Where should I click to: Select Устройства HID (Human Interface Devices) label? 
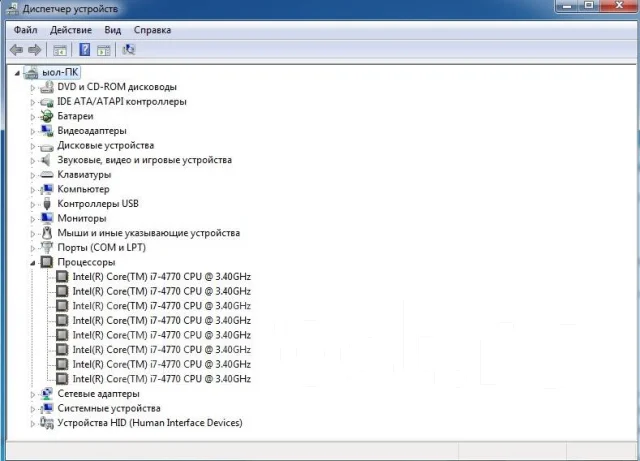click(150, 423)
